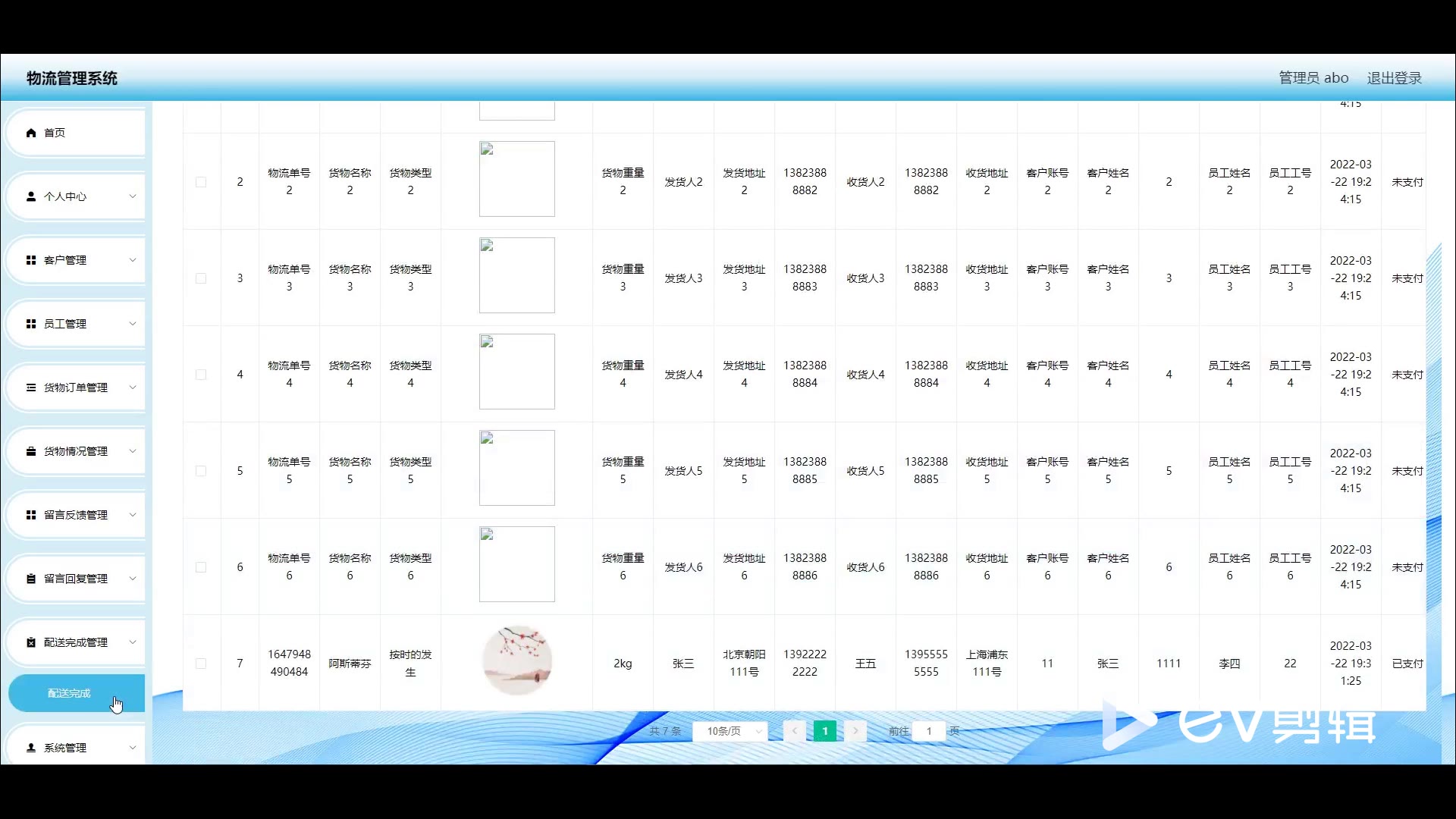Click cell 1647948490484 in row 7
The width and height of the screenshot is (1456, 819).
(x=289, y=664)
